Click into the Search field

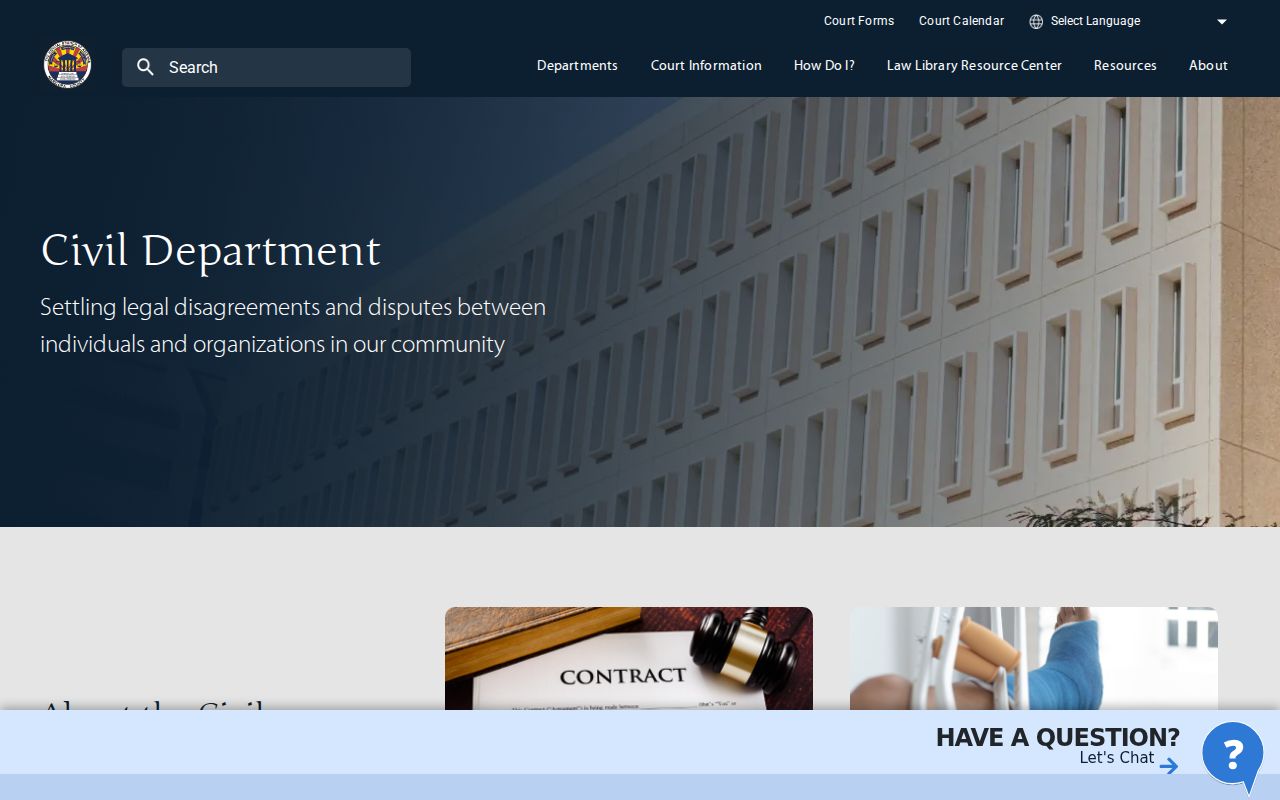point(266,67)
